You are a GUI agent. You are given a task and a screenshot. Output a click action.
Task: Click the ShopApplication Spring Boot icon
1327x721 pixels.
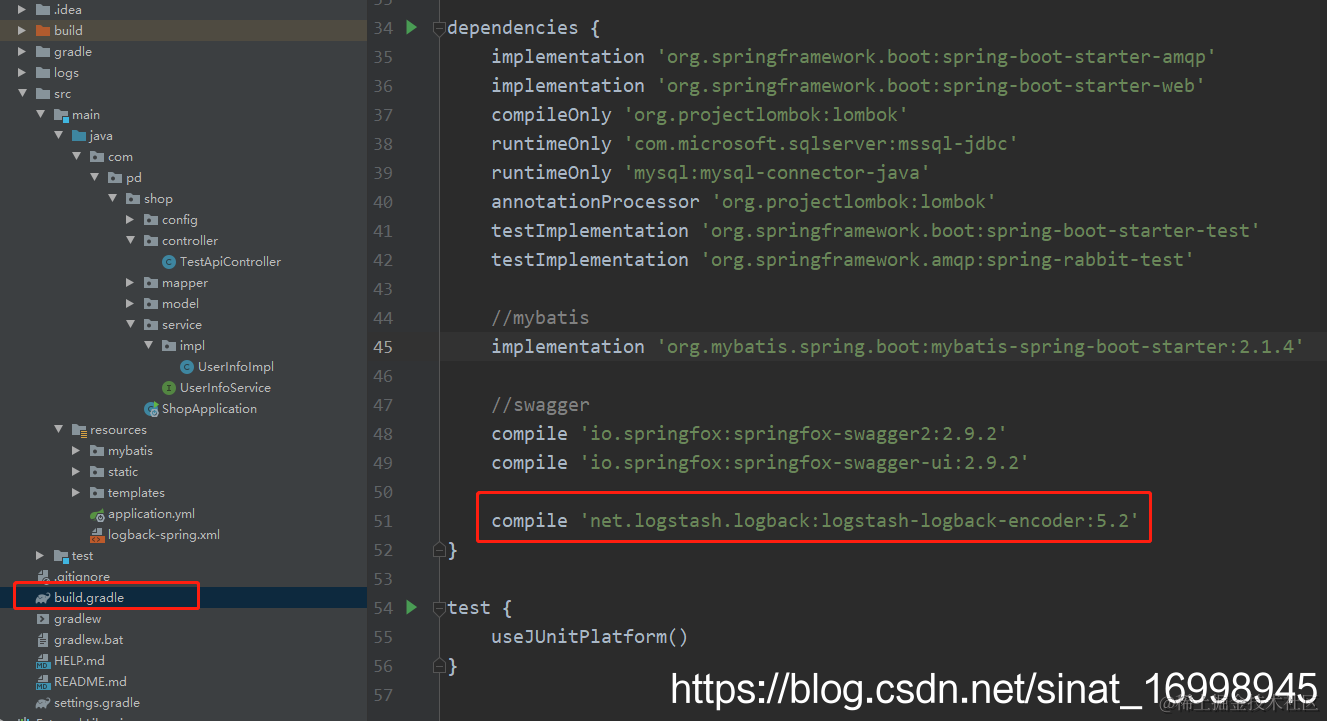(x=151, y=409)
